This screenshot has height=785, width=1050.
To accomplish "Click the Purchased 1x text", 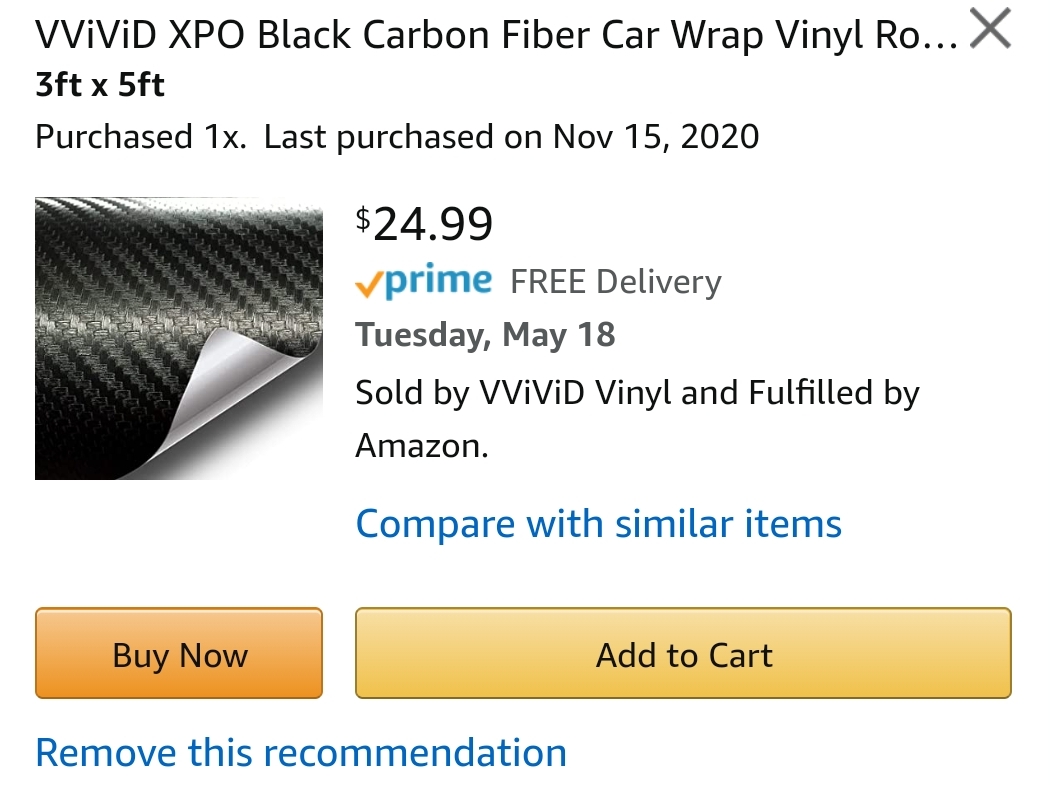I will [141, 137].
